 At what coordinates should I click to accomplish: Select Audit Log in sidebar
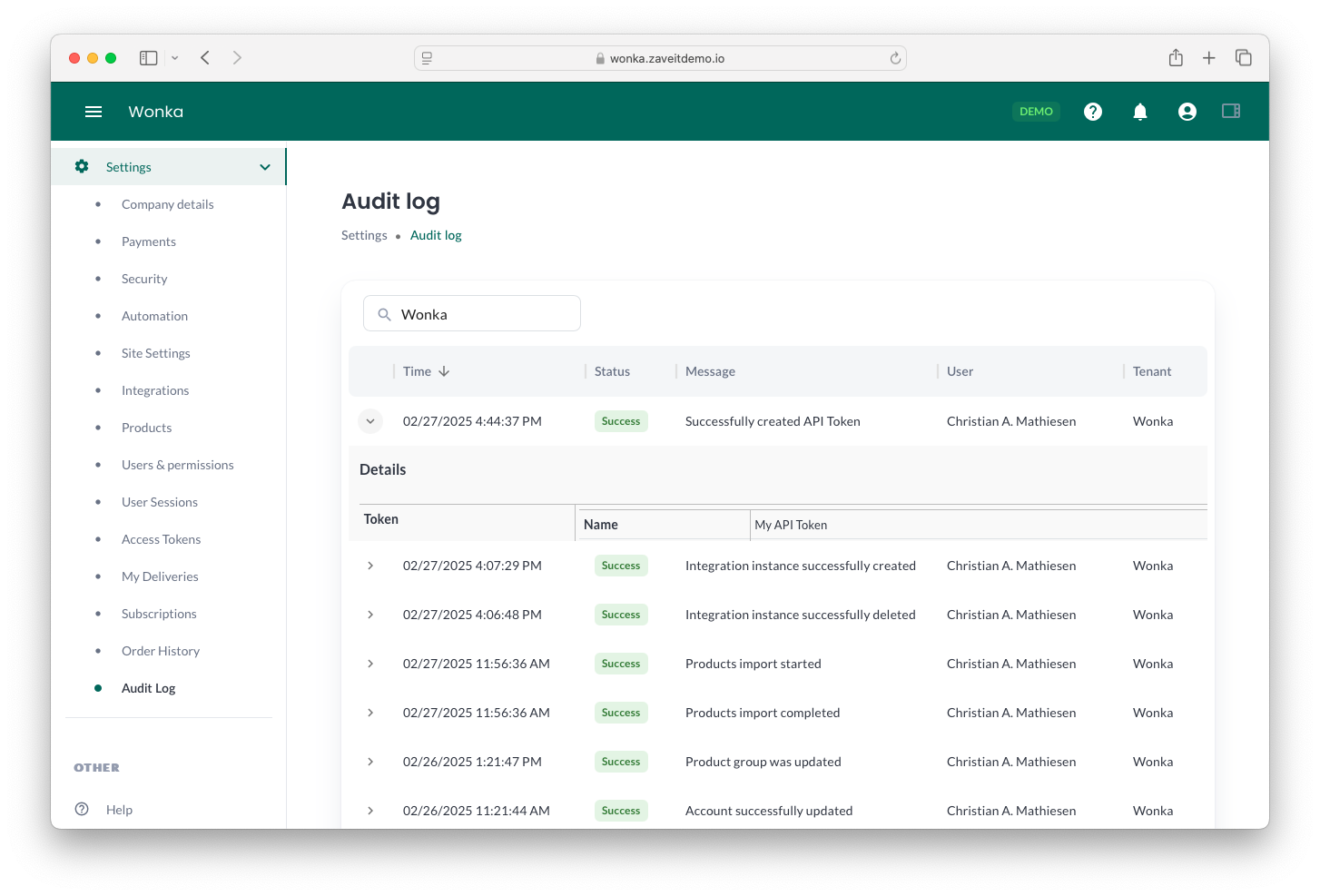[x=149, y=688]
